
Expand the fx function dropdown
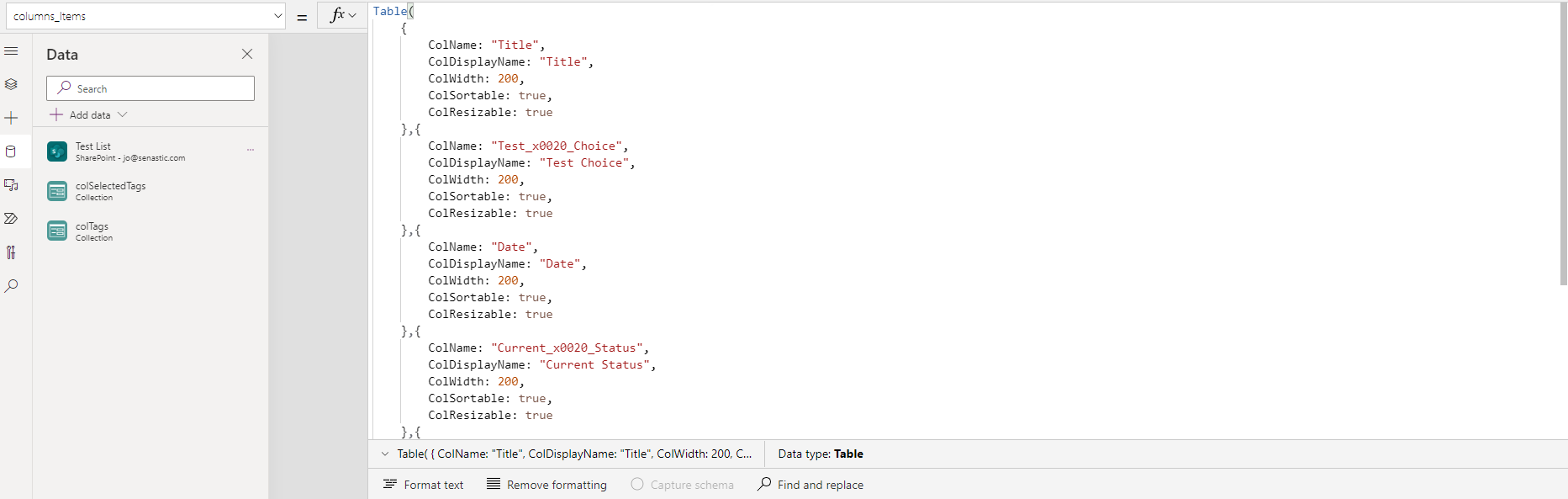(343, 15)
